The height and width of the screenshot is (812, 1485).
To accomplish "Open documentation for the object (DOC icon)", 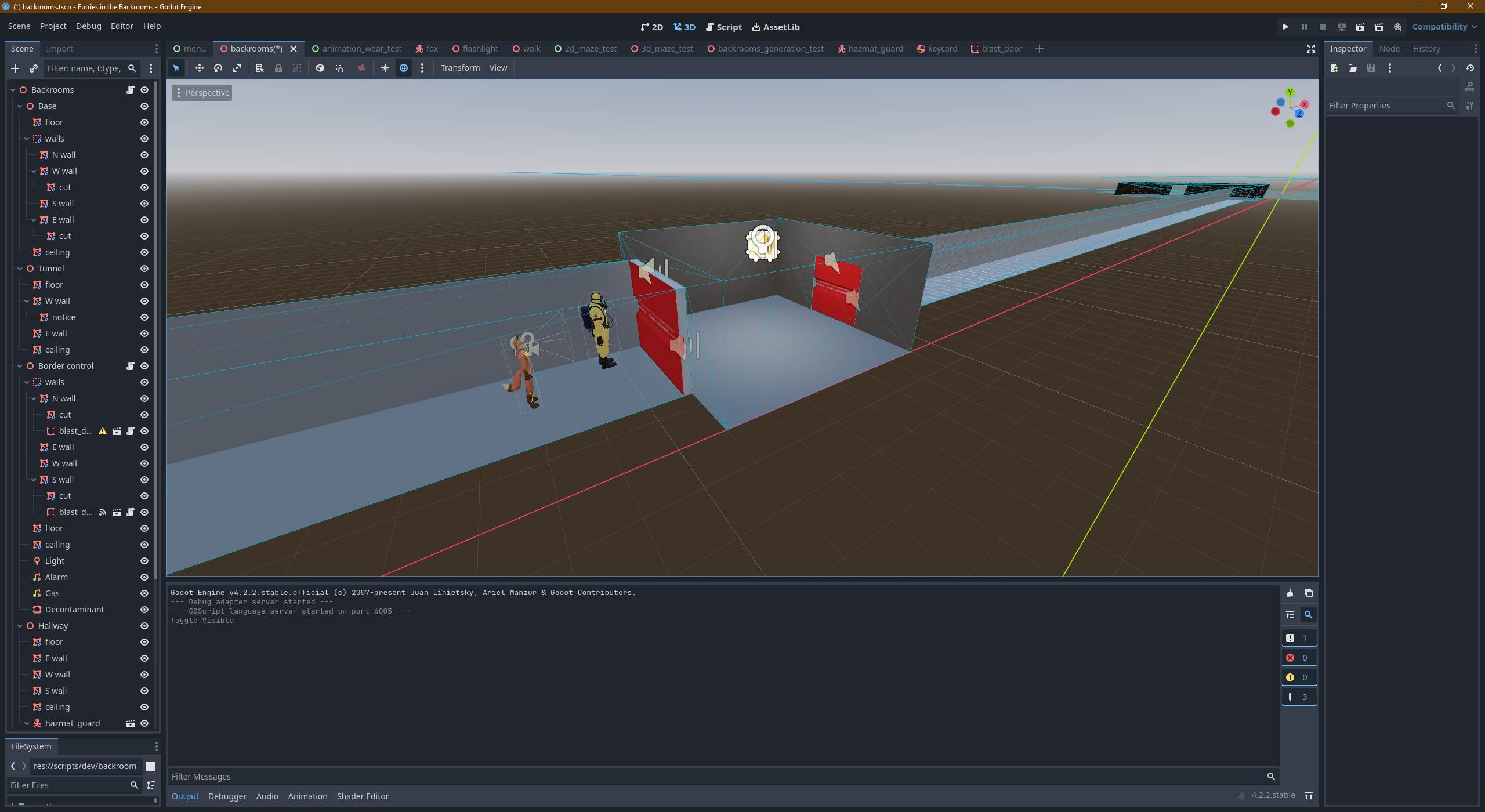I will pyautogui.click(x=1469, y=86).
